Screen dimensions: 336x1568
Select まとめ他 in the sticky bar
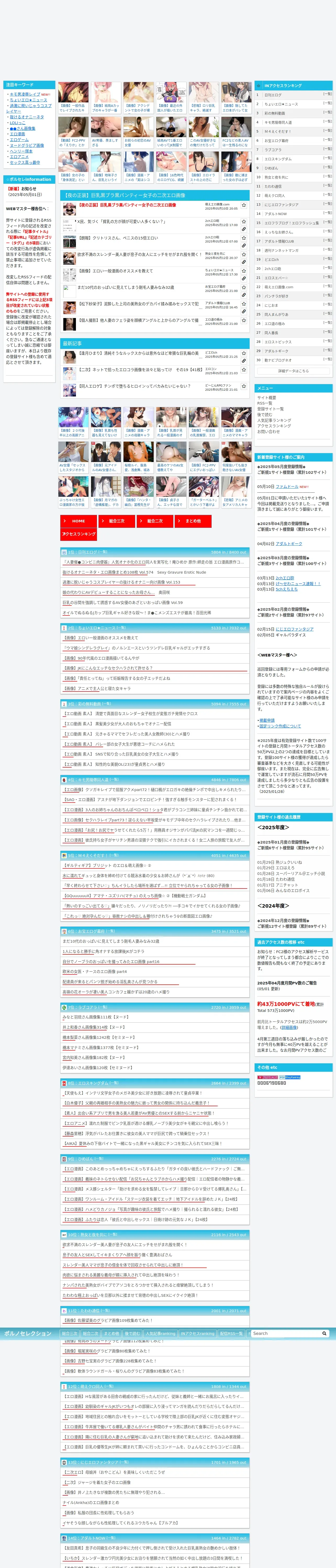click(x=111, y=1334)
